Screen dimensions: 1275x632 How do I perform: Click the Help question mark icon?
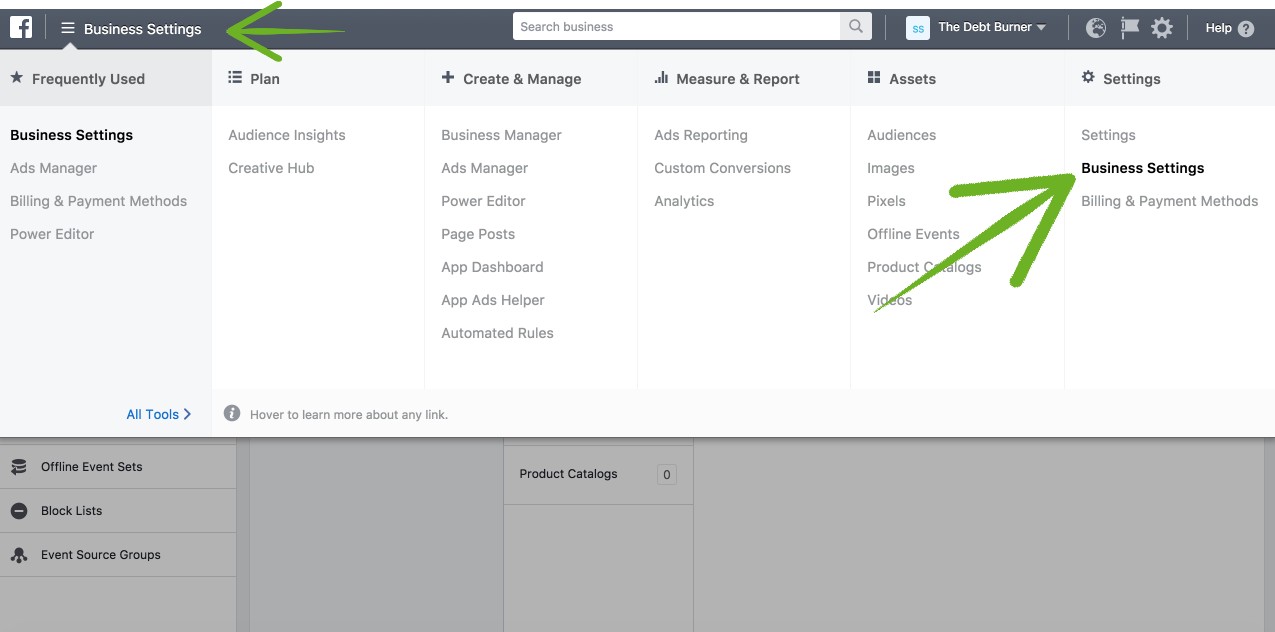pyautogui.click(x=1246, y=29)
